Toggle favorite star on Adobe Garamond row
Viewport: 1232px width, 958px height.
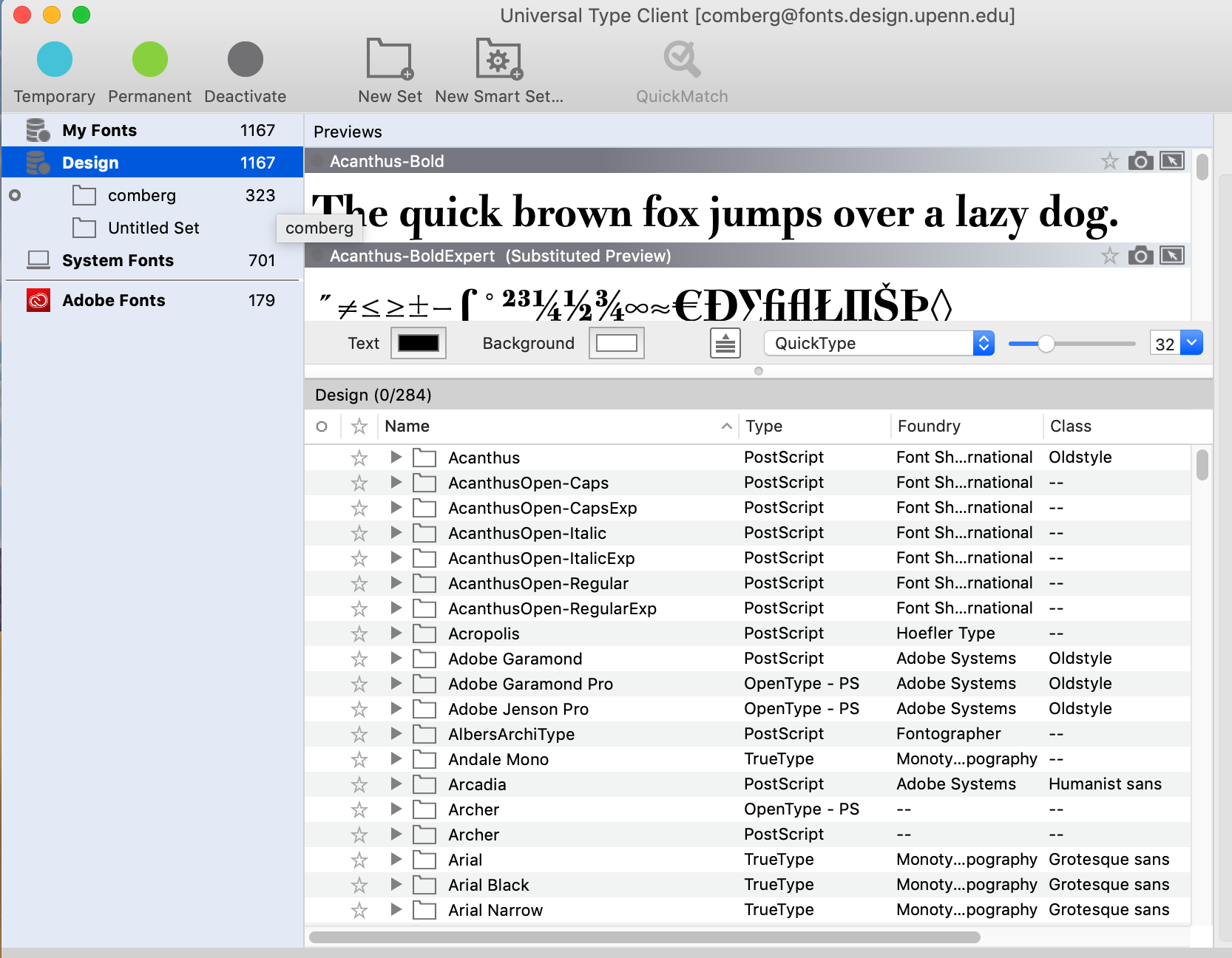click(359, 659)
